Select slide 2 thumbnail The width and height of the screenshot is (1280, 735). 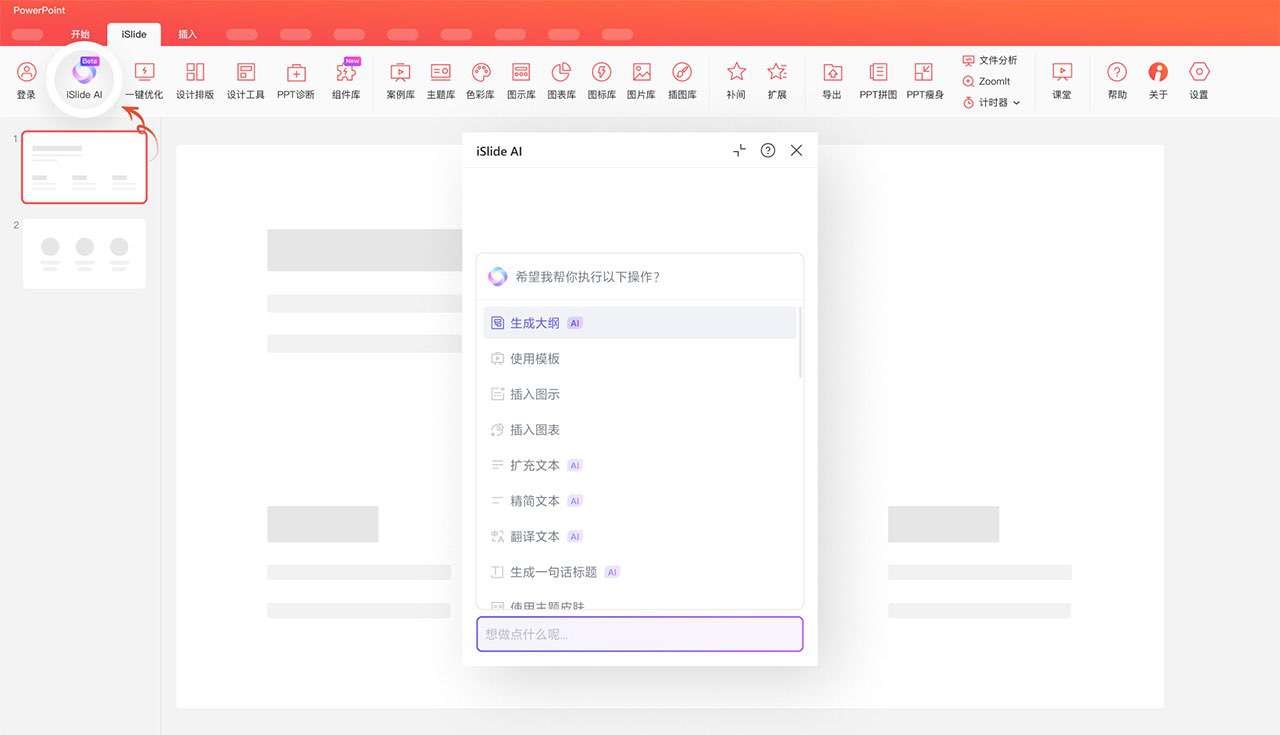84,253
